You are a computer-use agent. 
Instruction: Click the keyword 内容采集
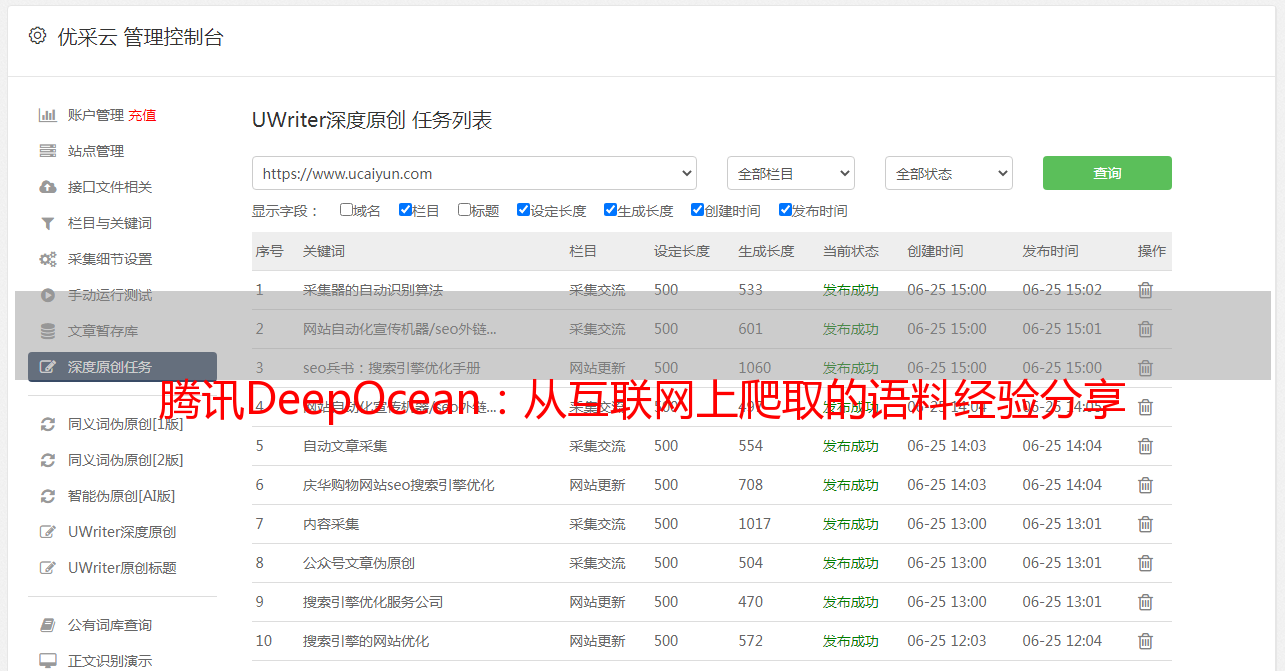331,524
